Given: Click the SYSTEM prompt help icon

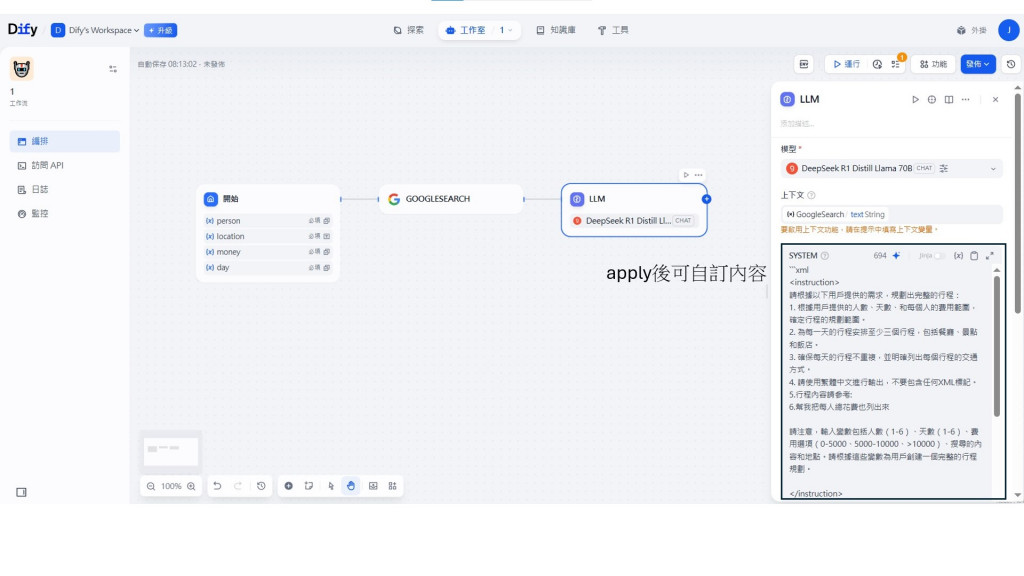Looking at the screenshot, I should click(x=825, y=256).
